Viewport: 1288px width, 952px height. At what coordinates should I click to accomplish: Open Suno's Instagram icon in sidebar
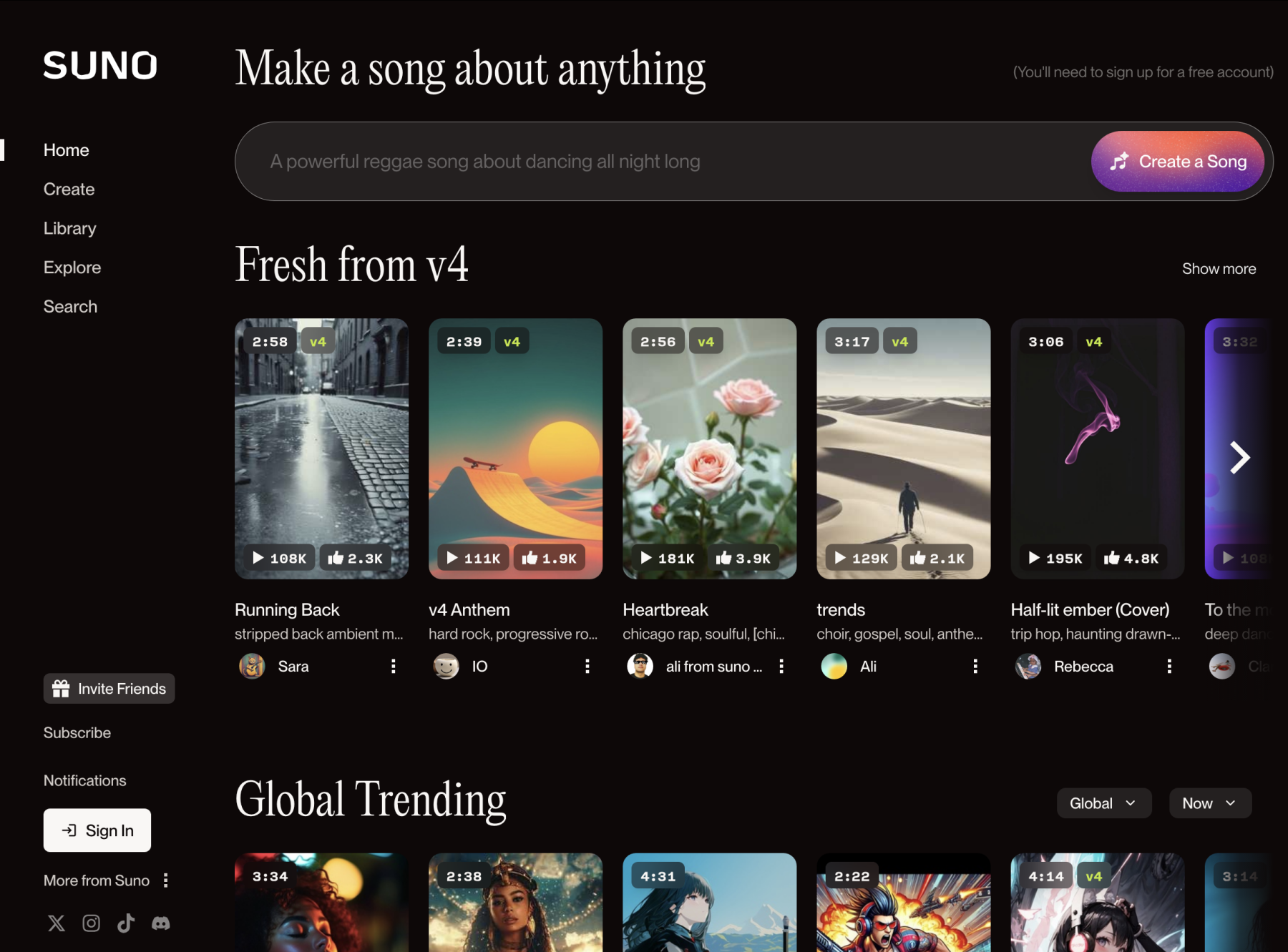[91, 923]
